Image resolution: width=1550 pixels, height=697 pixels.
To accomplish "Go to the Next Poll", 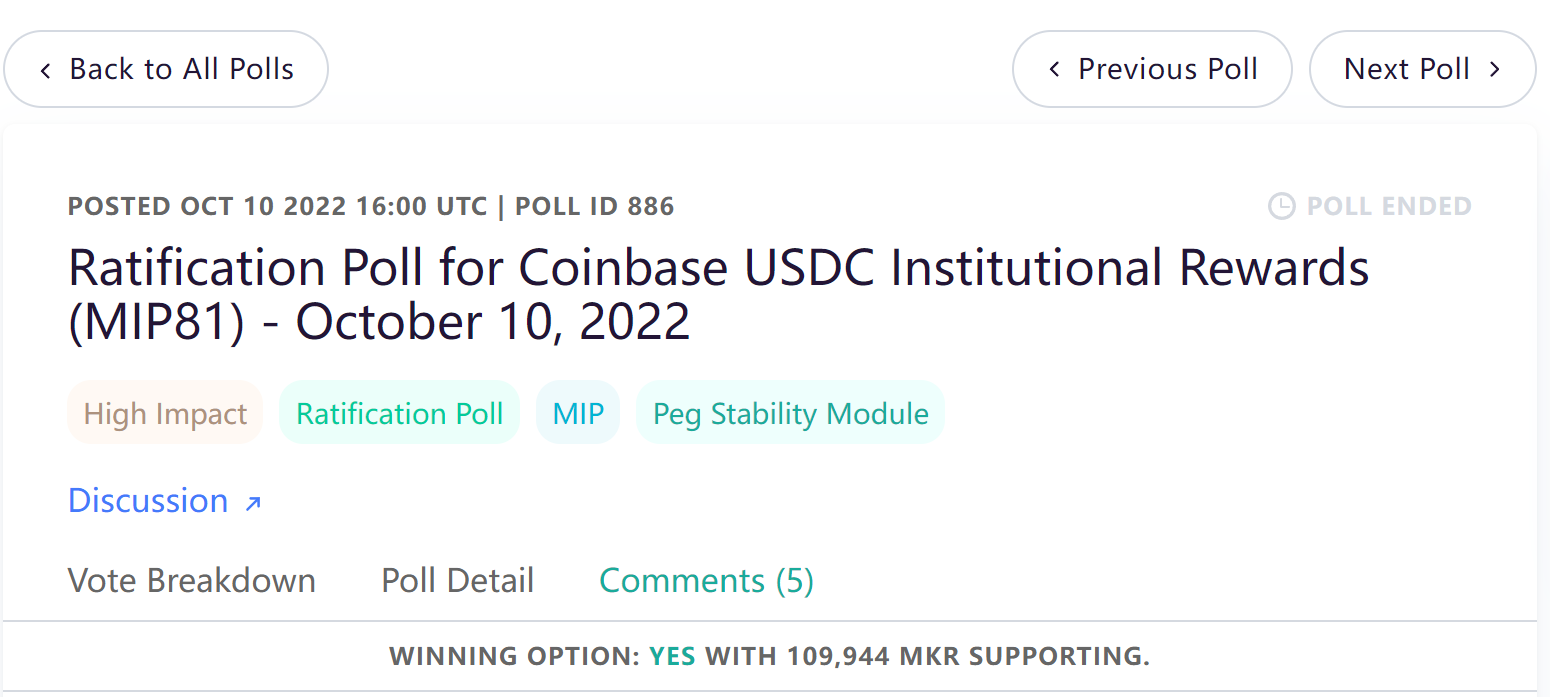I will click(1407, 69).
